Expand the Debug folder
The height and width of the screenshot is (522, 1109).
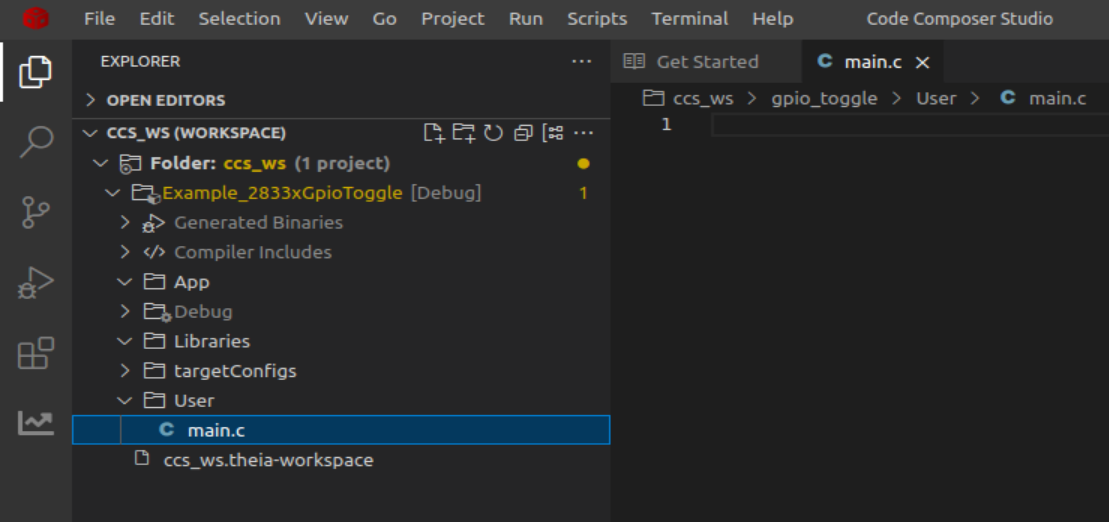click(125, 312)
